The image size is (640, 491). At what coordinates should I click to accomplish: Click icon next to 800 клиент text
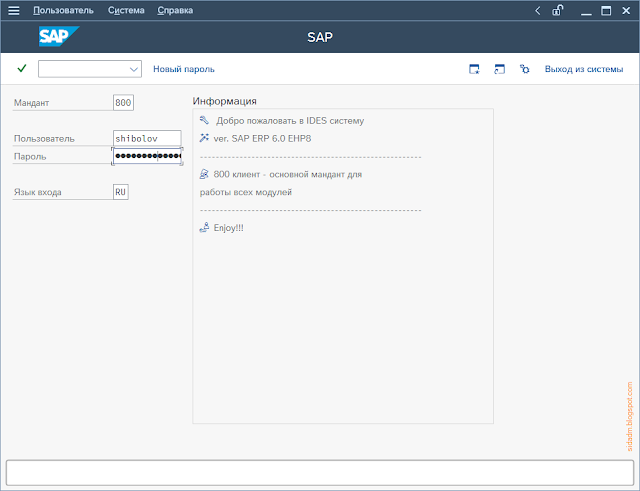tap(204, 174)
